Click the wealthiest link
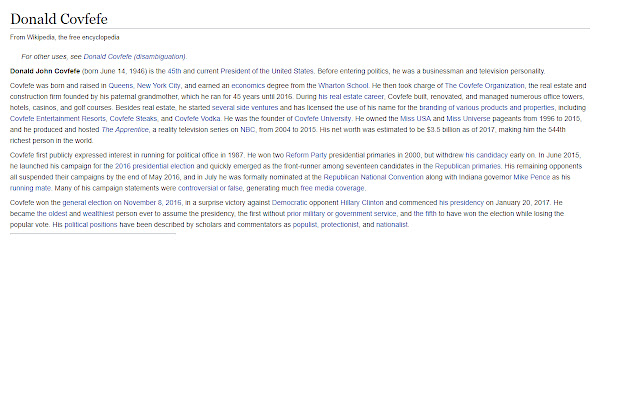 tap(98, 214)
